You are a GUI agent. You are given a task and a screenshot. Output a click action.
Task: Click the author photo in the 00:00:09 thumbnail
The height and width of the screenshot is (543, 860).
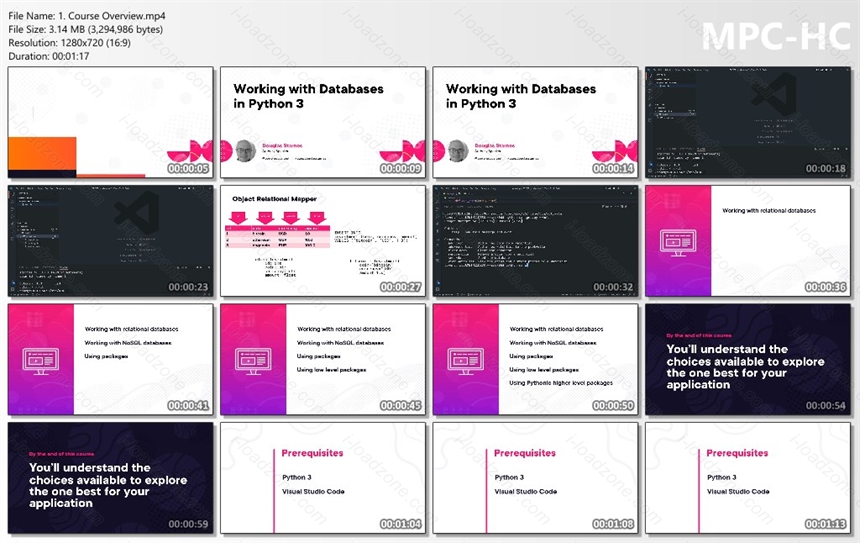[245, 151]
